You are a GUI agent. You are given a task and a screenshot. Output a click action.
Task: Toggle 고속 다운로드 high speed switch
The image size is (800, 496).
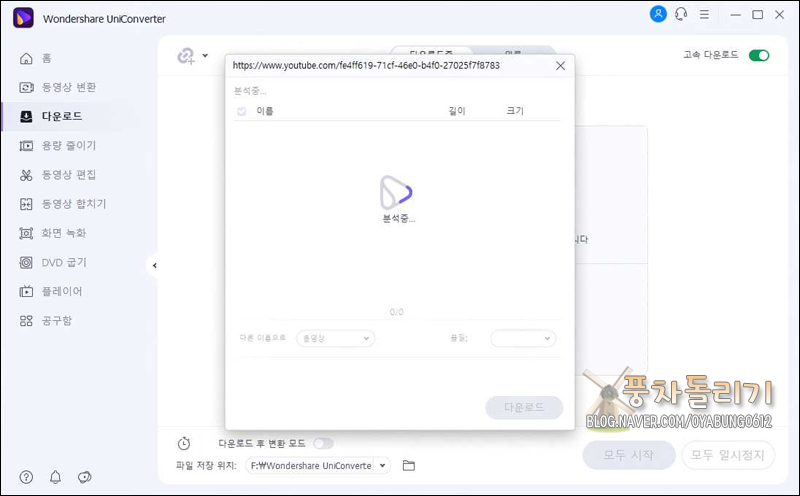pyautogui.click(x=759, y=55)
